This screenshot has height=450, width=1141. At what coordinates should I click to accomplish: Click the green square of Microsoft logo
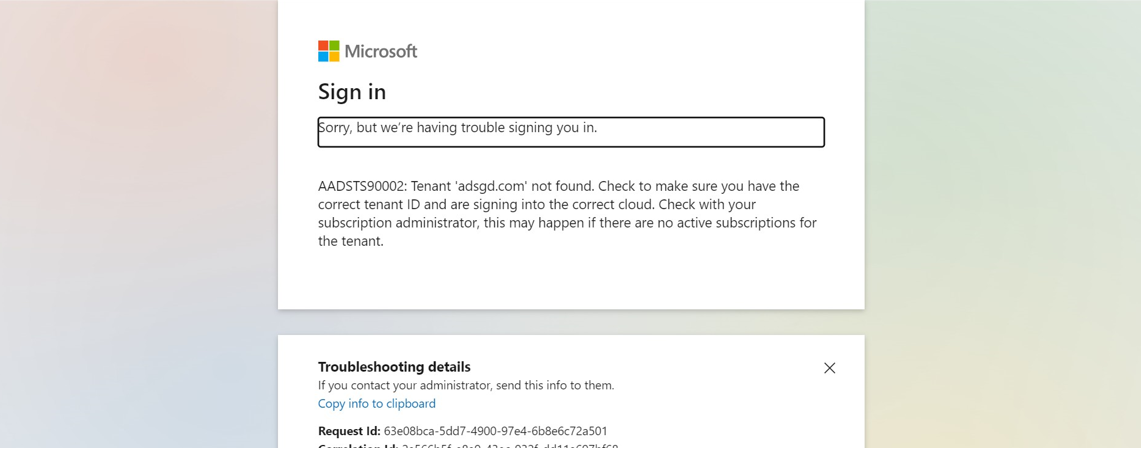334,45
